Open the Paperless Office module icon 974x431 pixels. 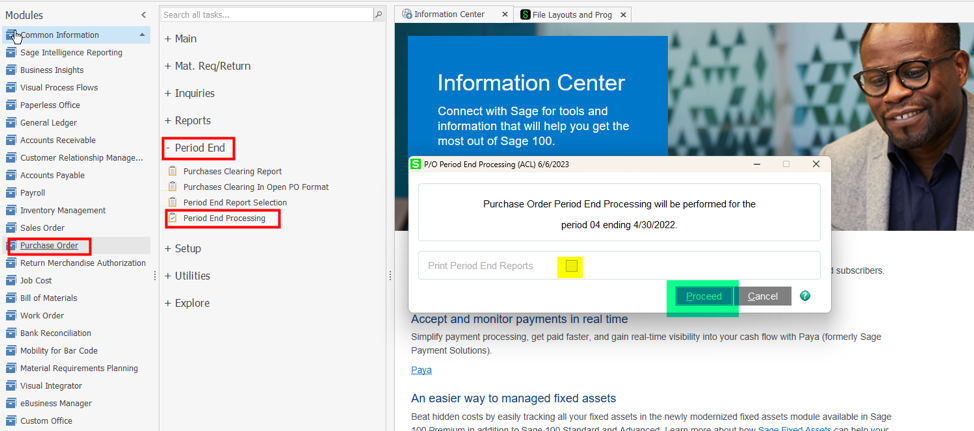point(11,105)
